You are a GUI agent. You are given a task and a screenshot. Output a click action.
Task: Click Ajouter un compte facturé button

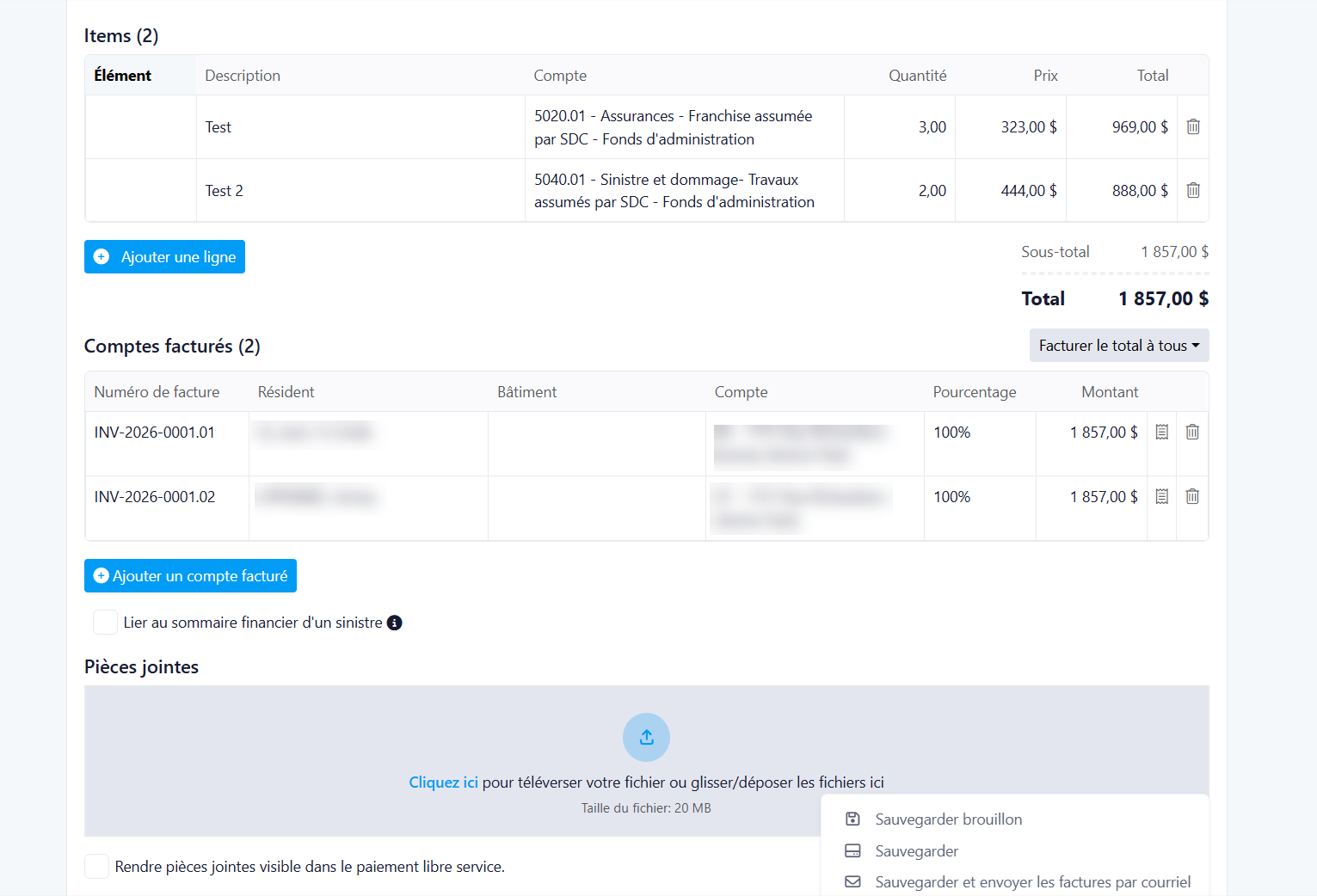tap(190, 575)
